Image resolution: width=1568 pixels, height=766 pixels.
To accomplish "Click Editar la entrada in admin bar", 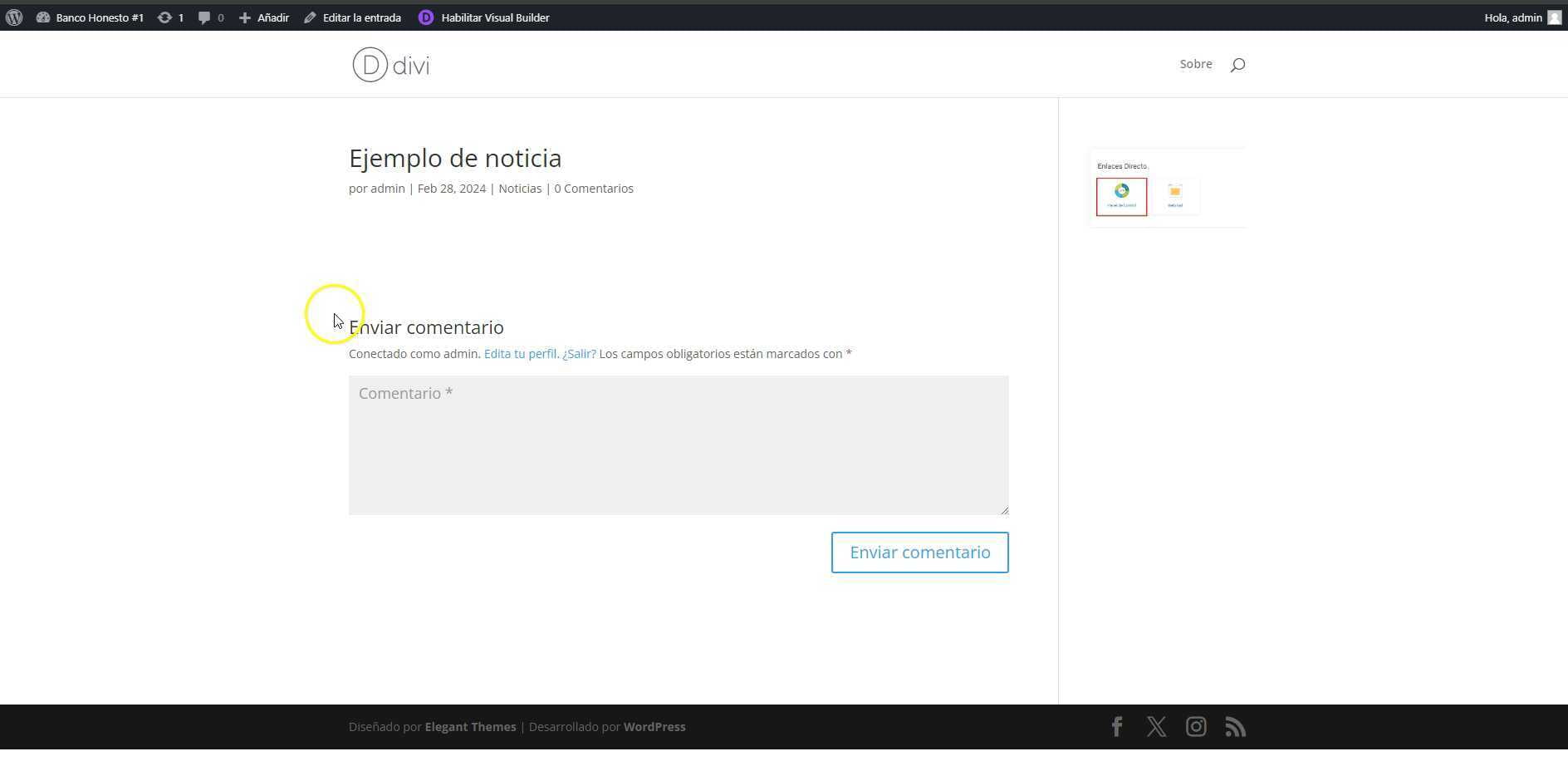I will click(353, 17).
